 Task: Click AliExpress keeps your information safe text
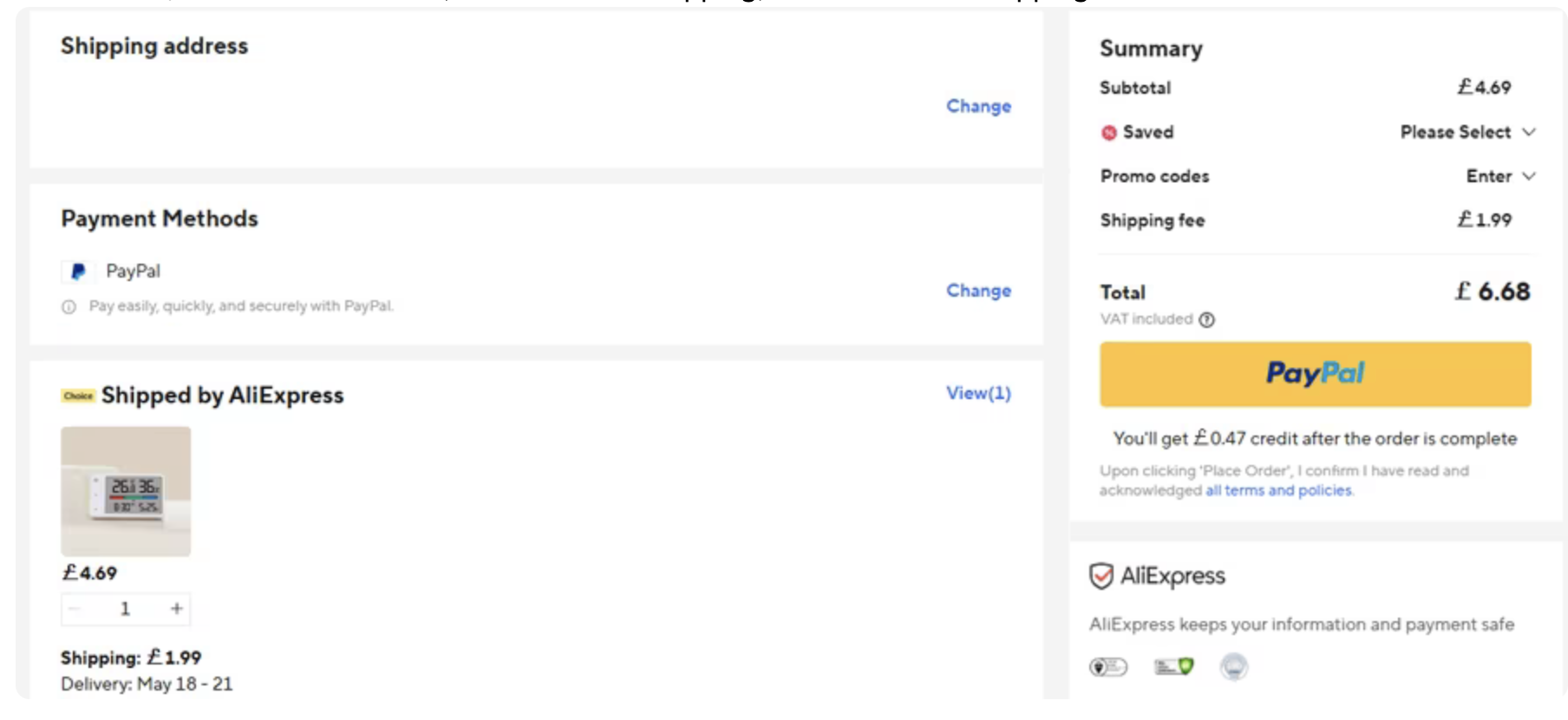click(1302, 625)
